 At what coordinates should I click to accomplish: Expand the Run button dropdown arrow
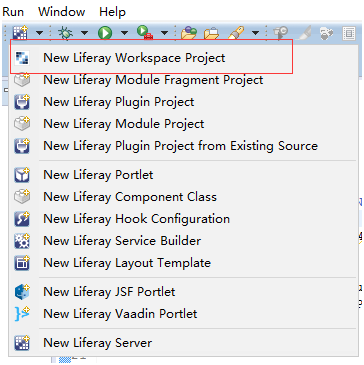pos(124,33)
